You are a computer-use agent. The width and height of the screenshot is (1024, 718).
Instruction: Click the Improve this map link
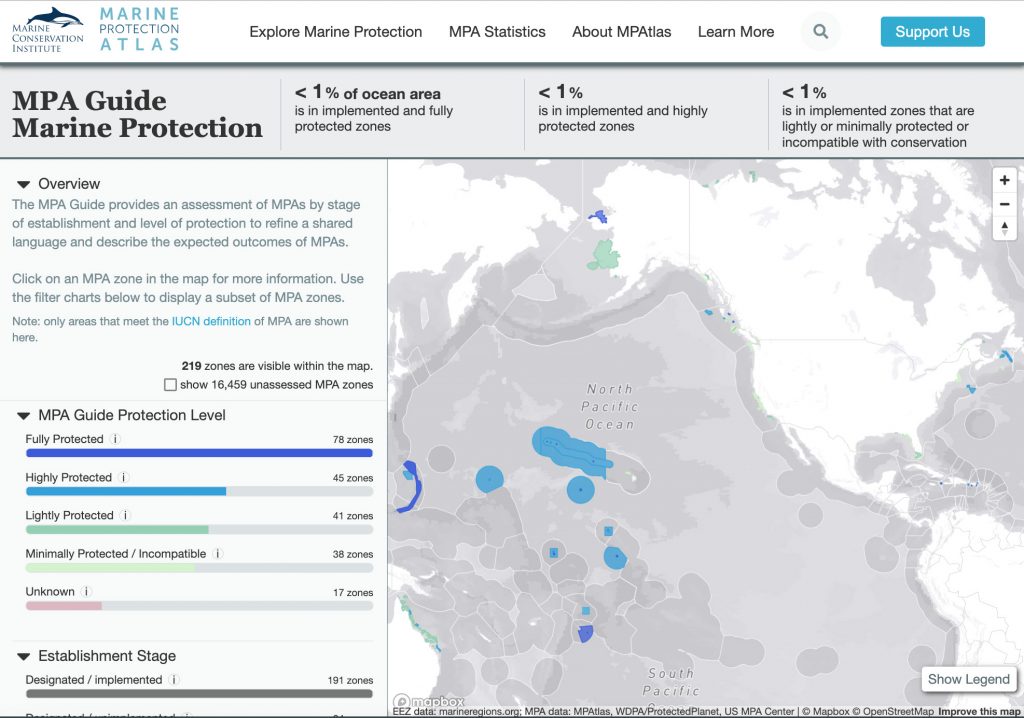pyautogui.click(x=979, y=712)
